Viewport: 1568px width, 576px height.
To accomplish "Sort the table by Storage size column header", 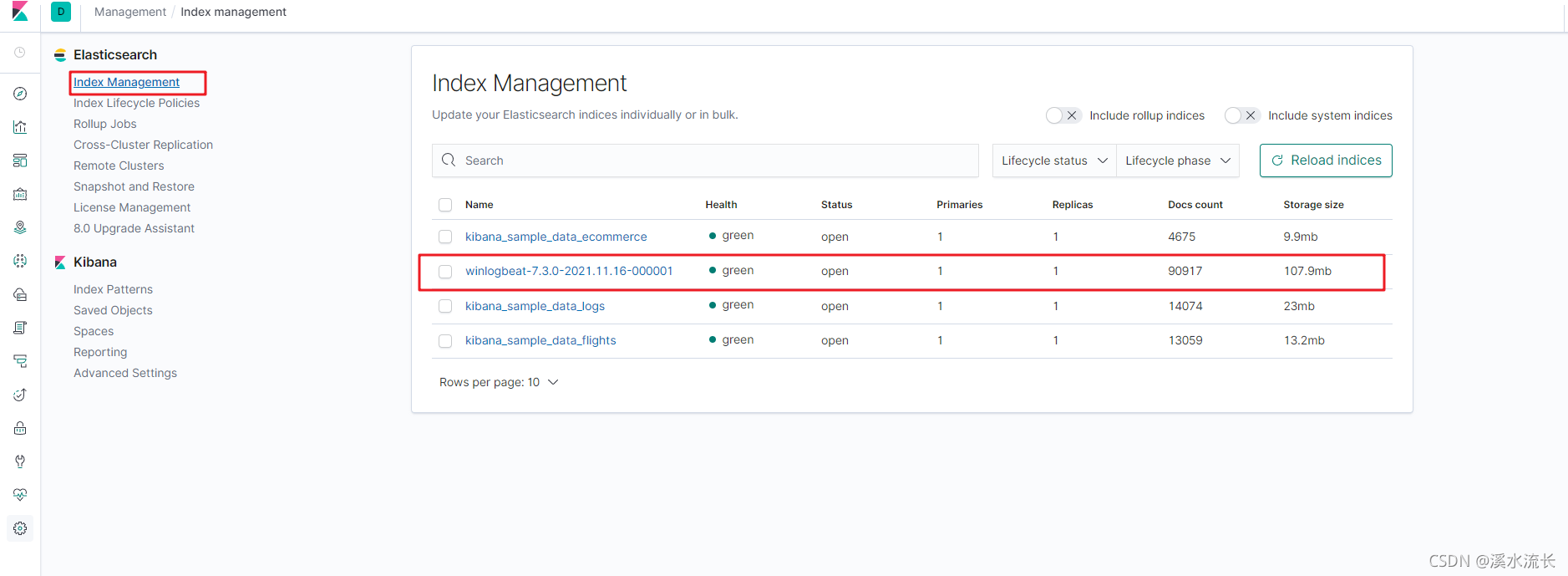I will (1313, 205).
